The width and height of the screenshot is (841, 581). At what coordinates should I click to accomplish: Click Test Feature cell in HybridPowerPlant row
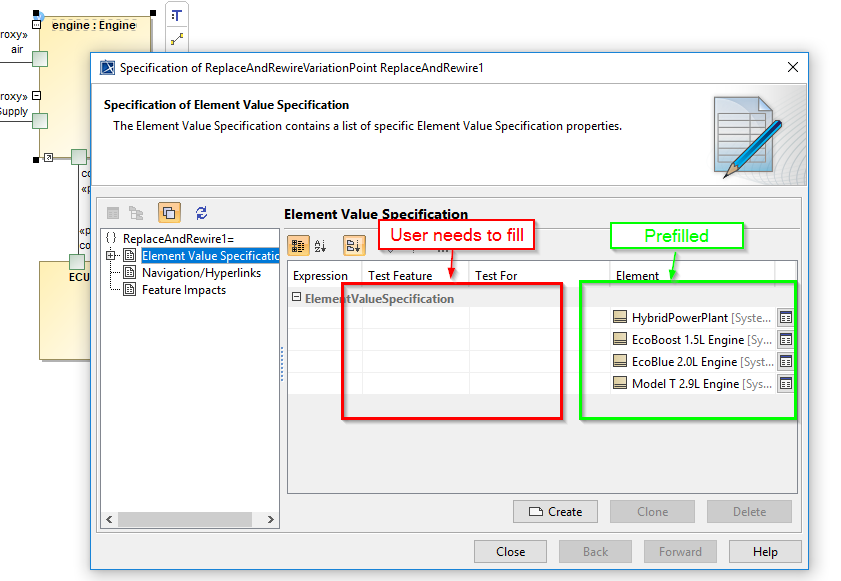pos(416,318)
